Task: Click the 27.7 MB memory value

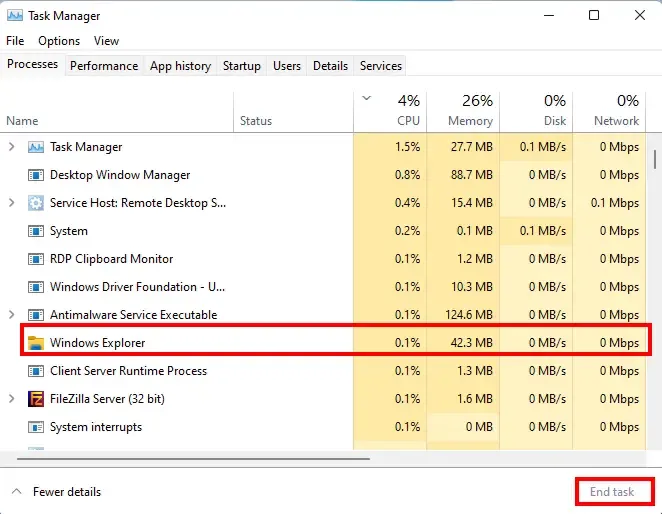Action: click(472, 147)
